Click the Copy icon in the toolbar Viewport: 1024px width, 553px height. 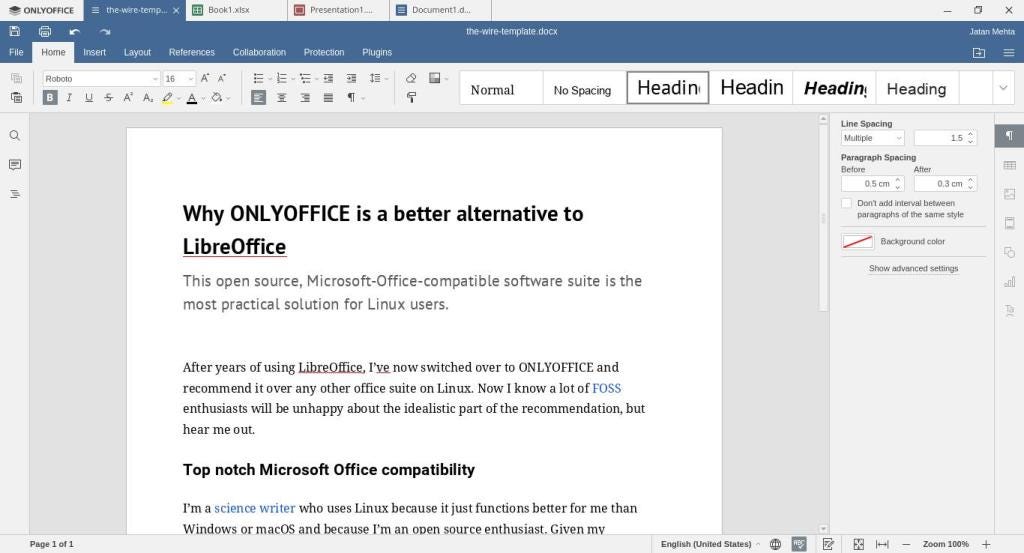(16, 78)
